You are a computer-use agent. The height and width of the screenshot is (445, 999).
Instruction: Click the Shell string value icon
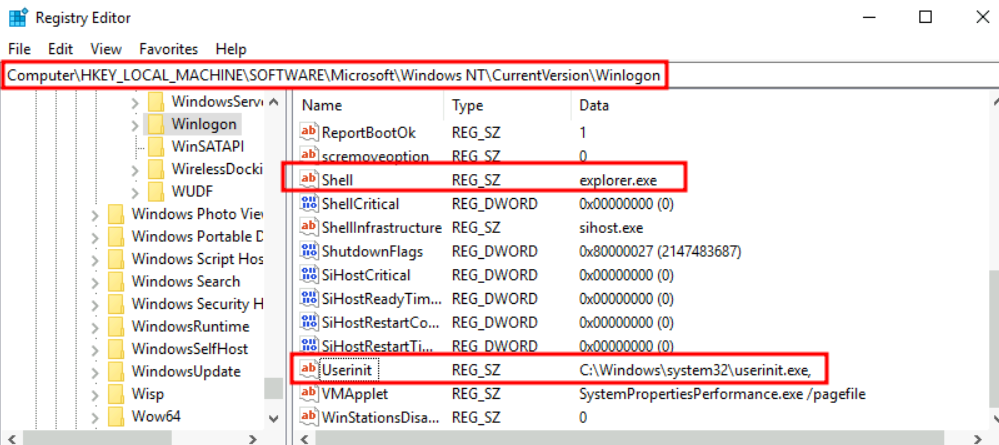309,180
